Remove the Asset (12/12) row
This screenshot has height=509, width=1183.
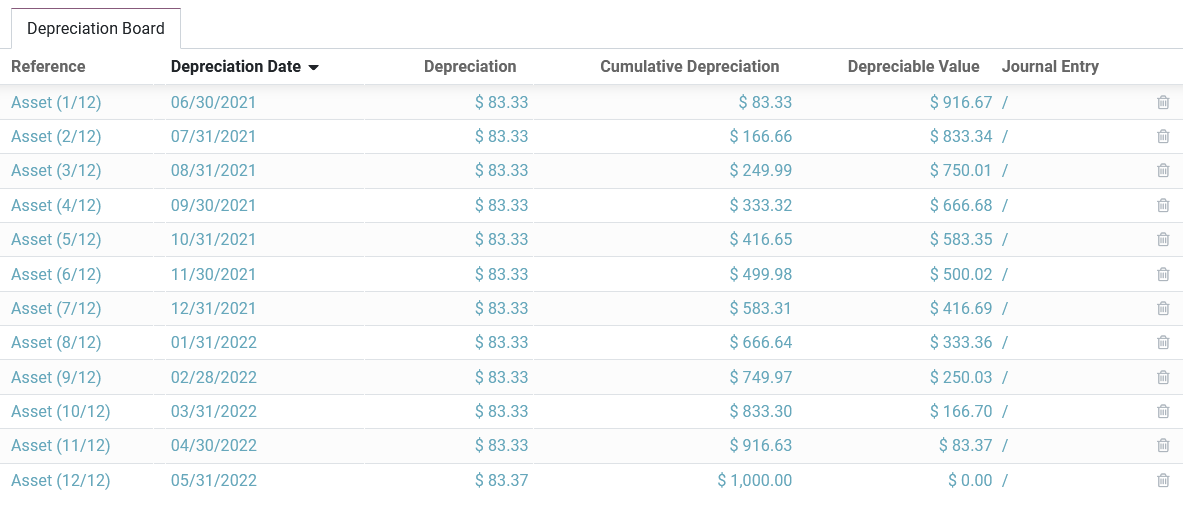(1163, 480)
